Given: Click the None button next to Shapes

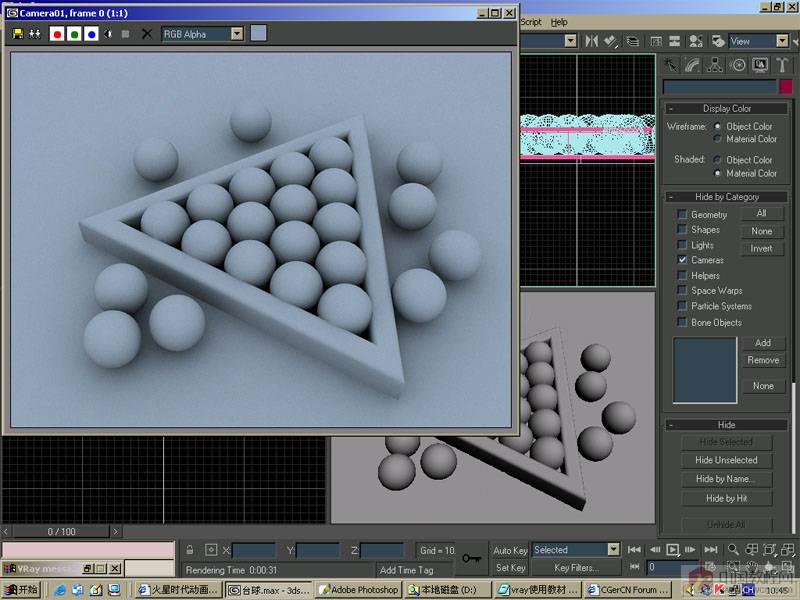Looking at the screenshot, I should (x=761, y=231).
